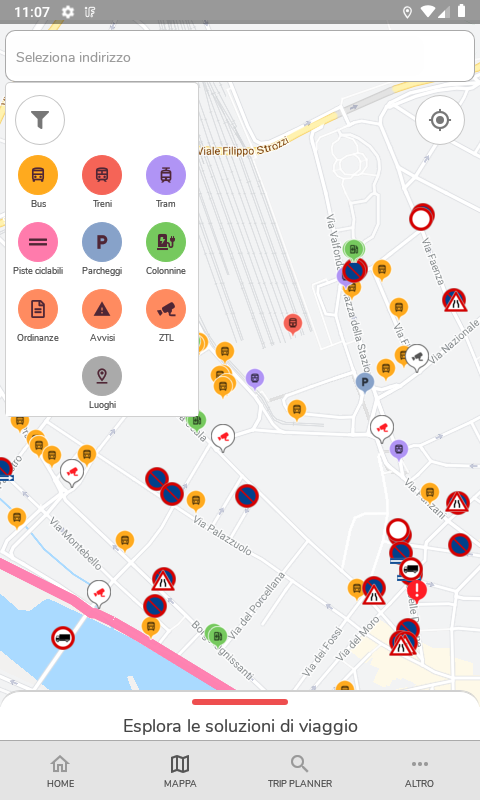Toggle the Luoghi places filter

tap(102, 376)
